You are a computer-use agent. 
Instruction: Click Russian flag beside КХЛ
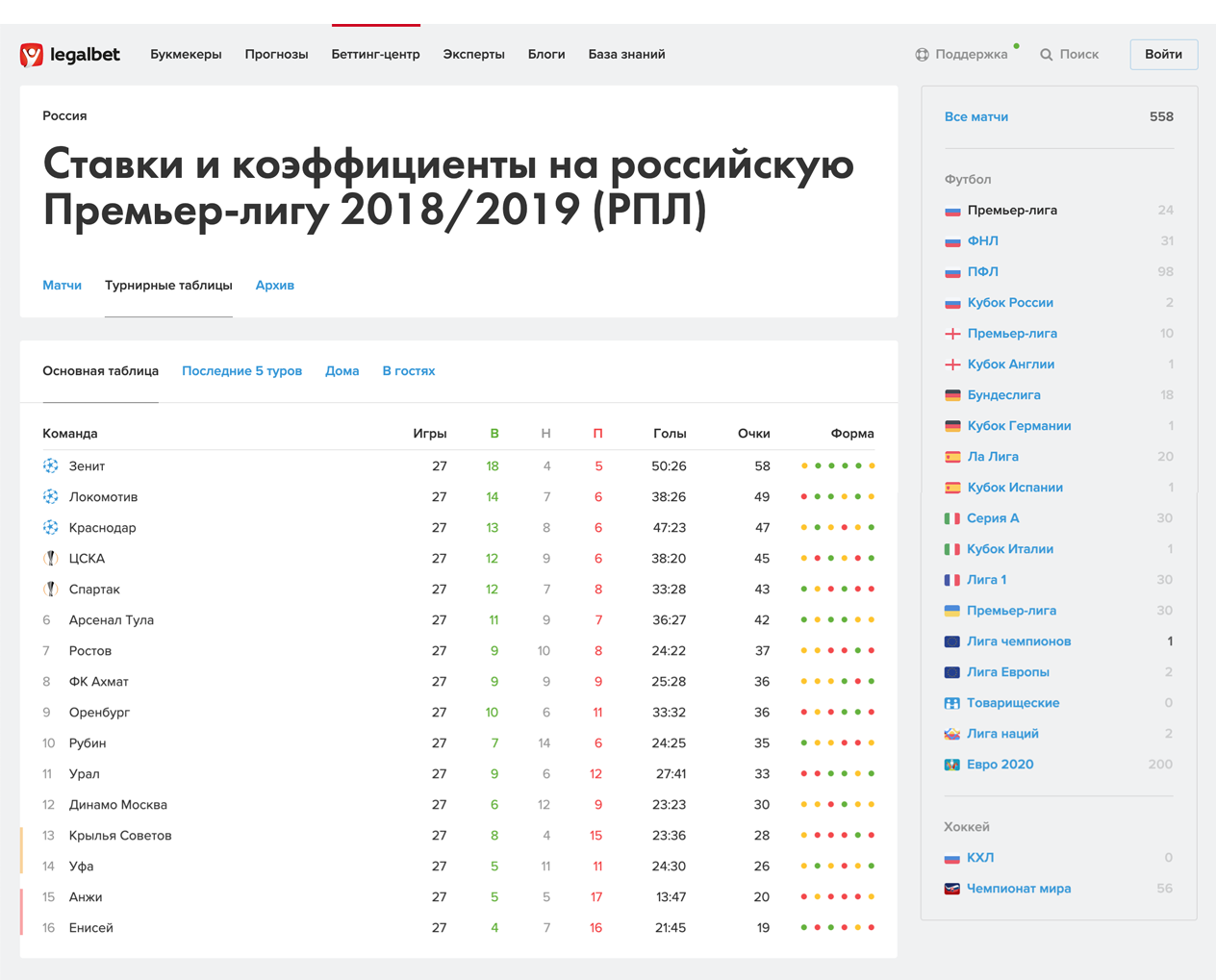click(x=952, y=858)
